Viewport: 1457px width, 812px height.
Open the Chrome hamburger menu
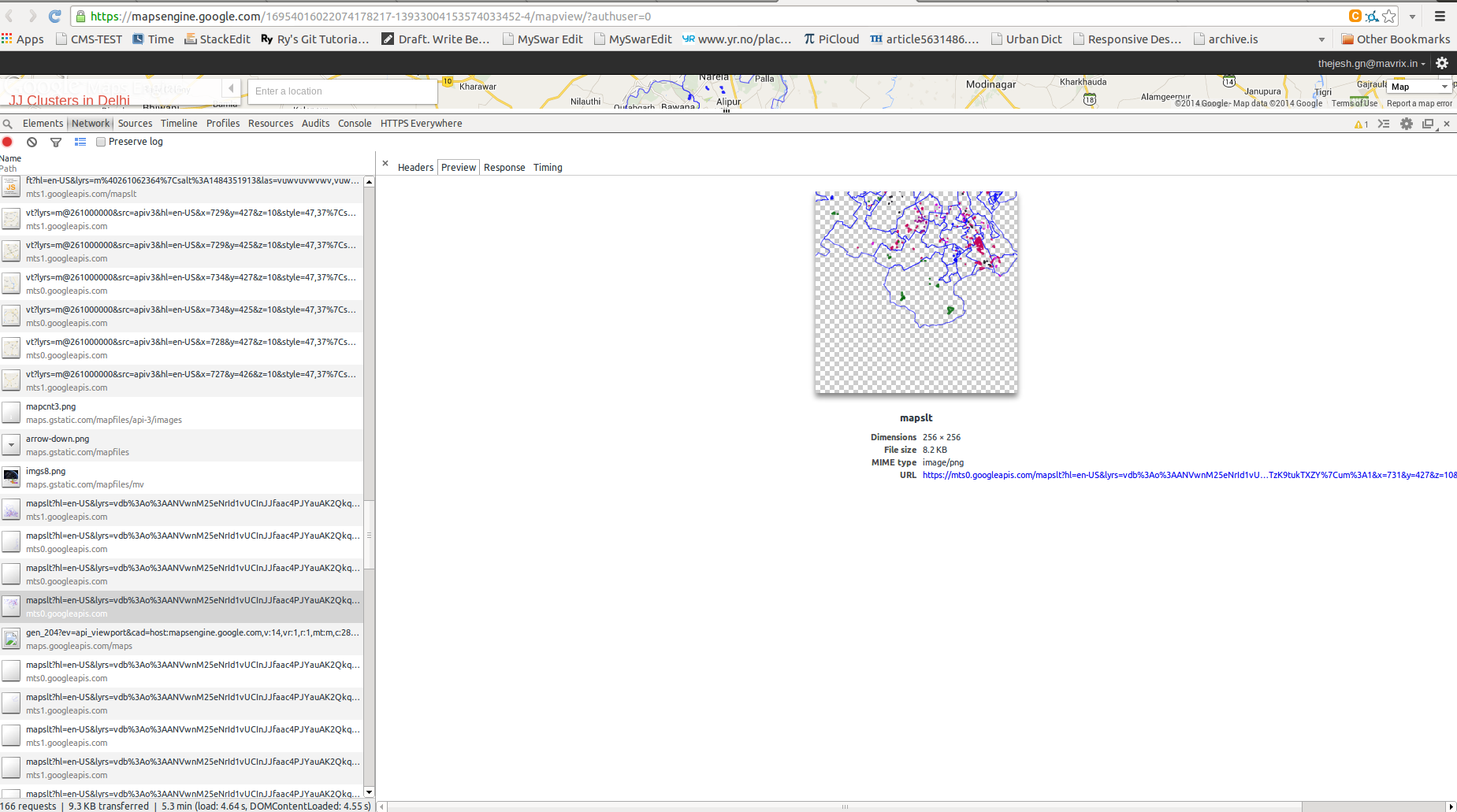tap(1440, 16)
